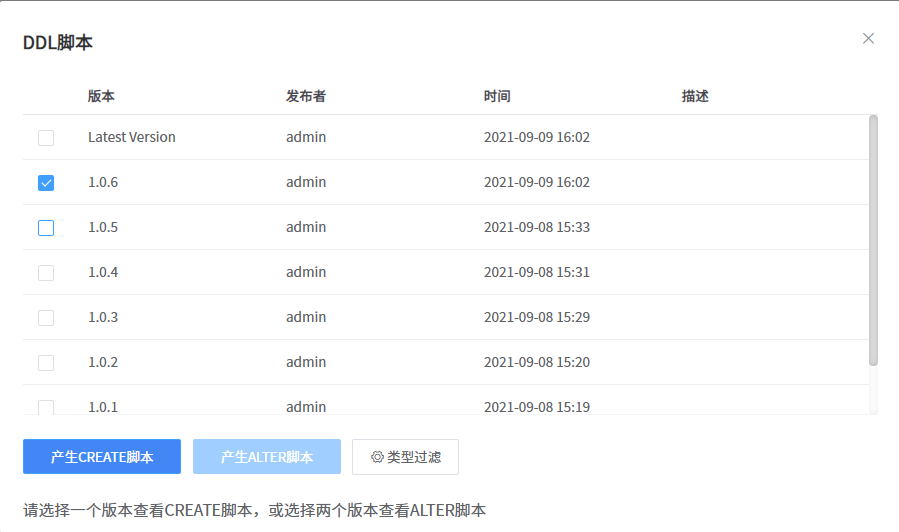The width and height of the screenshot is (899, 532).
Task: Enable the 1.0.3 version checkbox
Action: pos(46,318)
